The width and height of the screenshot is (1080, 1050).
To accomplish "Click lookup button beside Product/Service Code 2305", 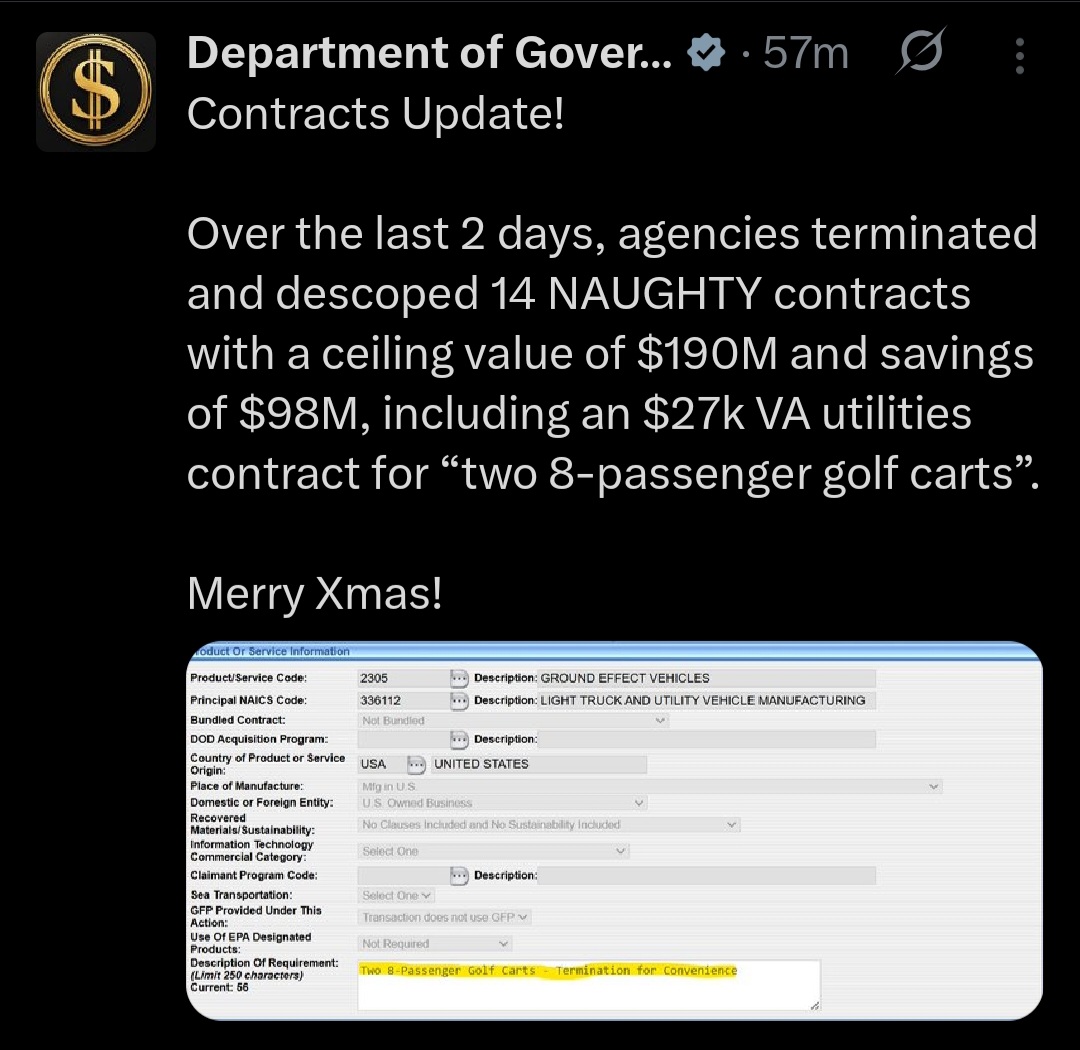I will (460, 678).
